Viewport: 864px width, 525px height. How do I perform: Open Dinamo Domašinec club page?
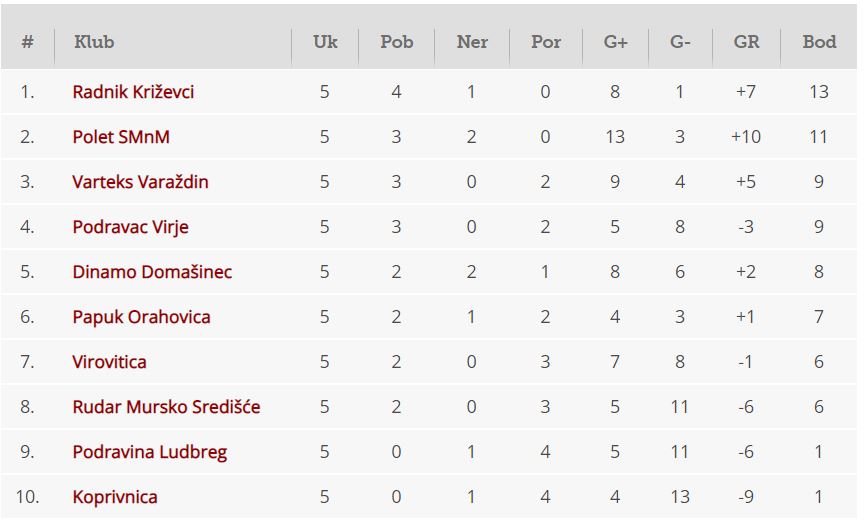click(x=152, y=272)
